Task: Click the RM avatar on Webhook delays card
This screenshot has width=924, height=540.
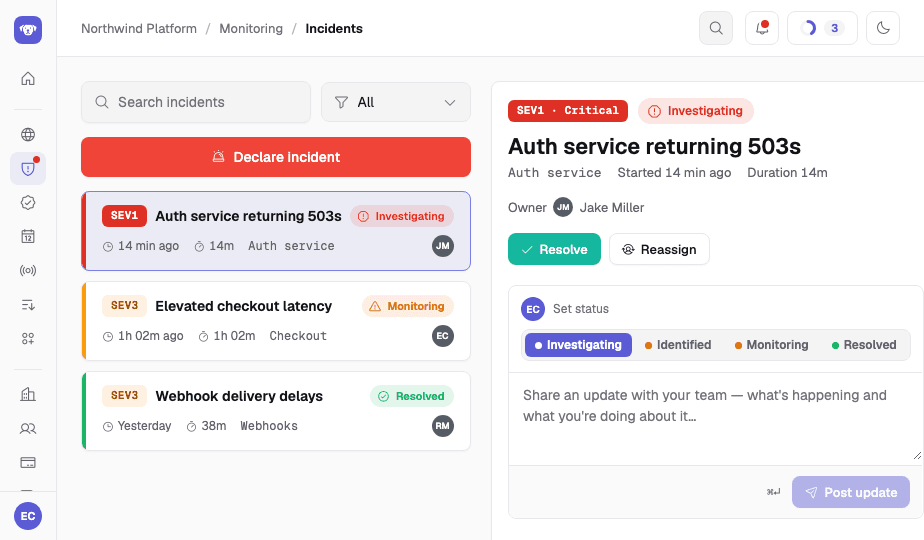Action: click(x=443, y=426)
